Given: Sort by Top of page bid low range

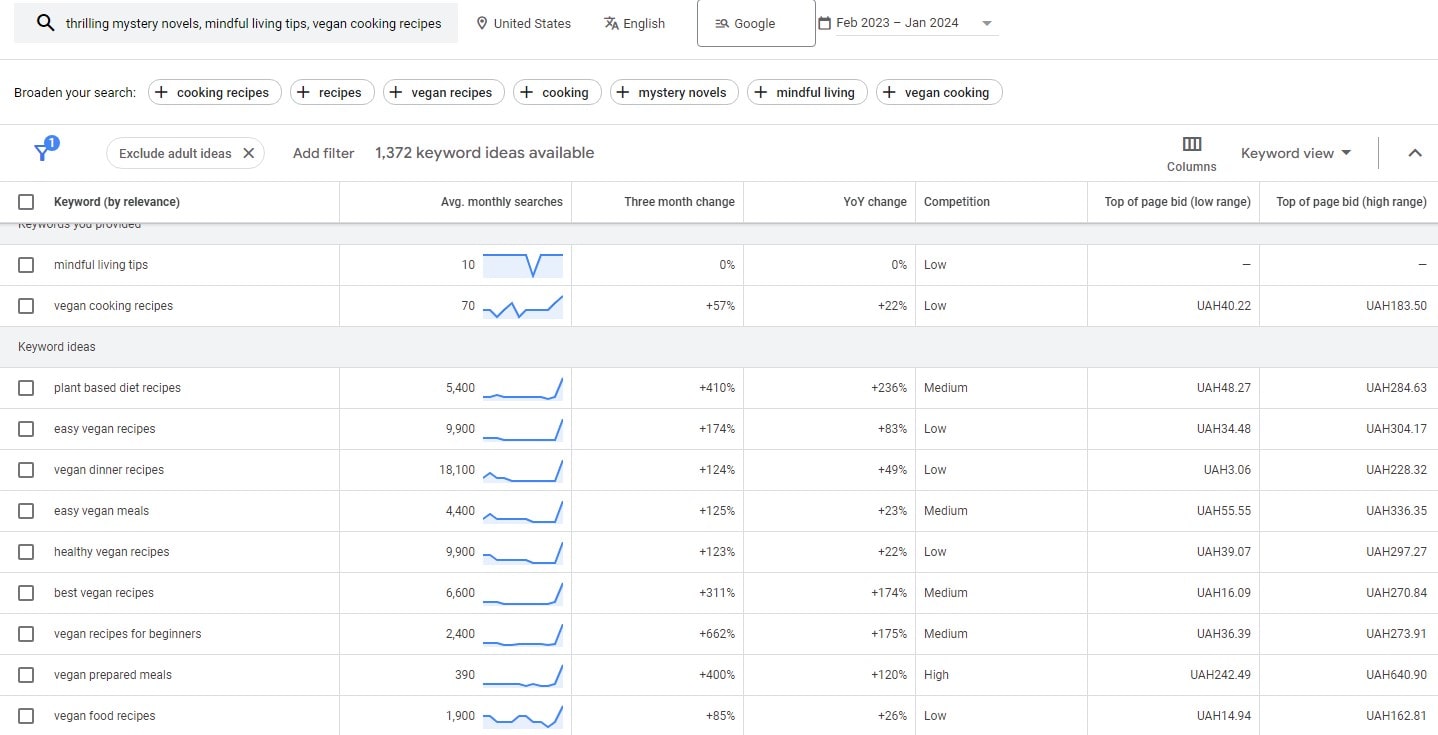Looking at the screenshot, I should coord(1178,202).
